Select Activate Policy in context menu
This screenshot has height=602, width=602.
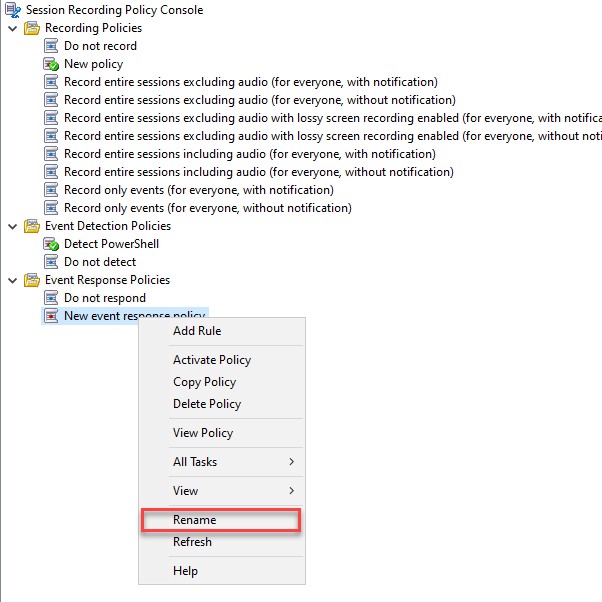point(222,360)
